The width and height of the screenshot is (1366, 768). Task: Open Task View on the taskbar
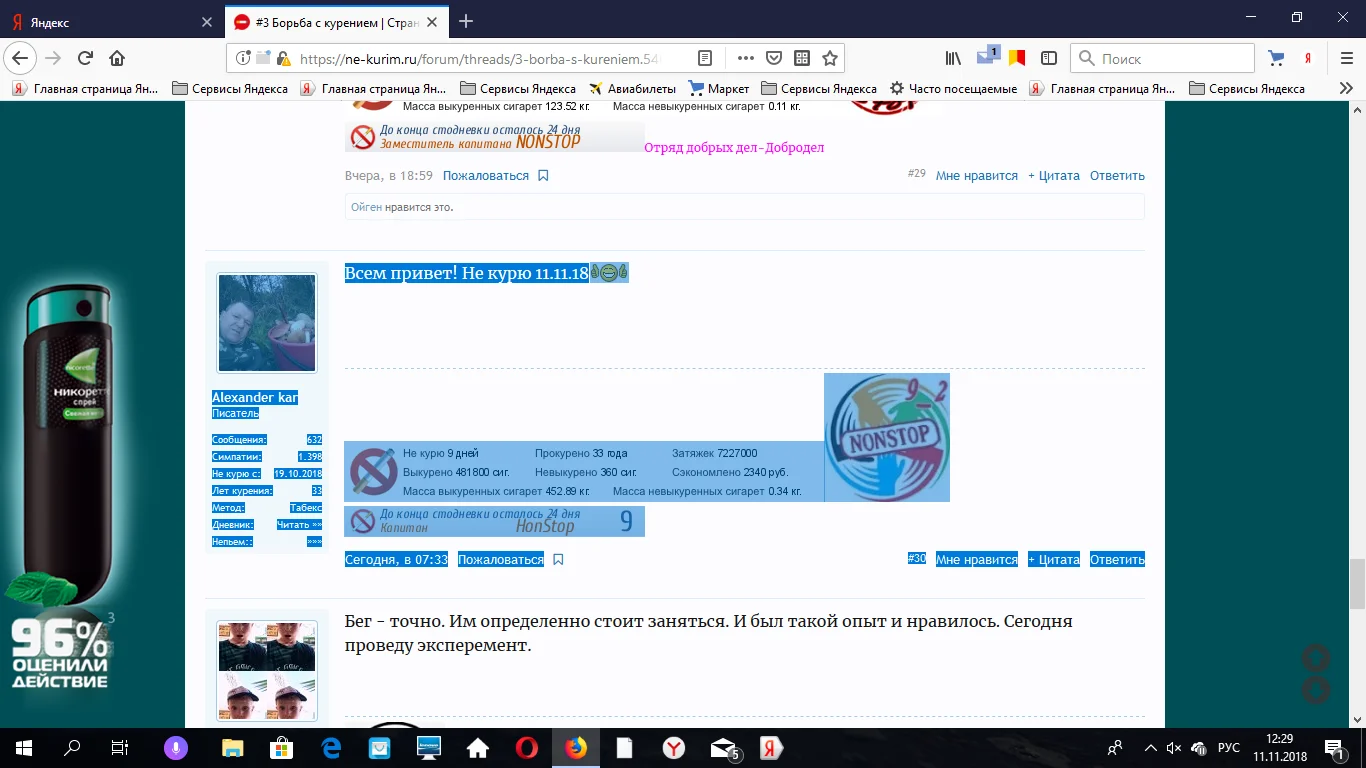click(x=119, y=748)
